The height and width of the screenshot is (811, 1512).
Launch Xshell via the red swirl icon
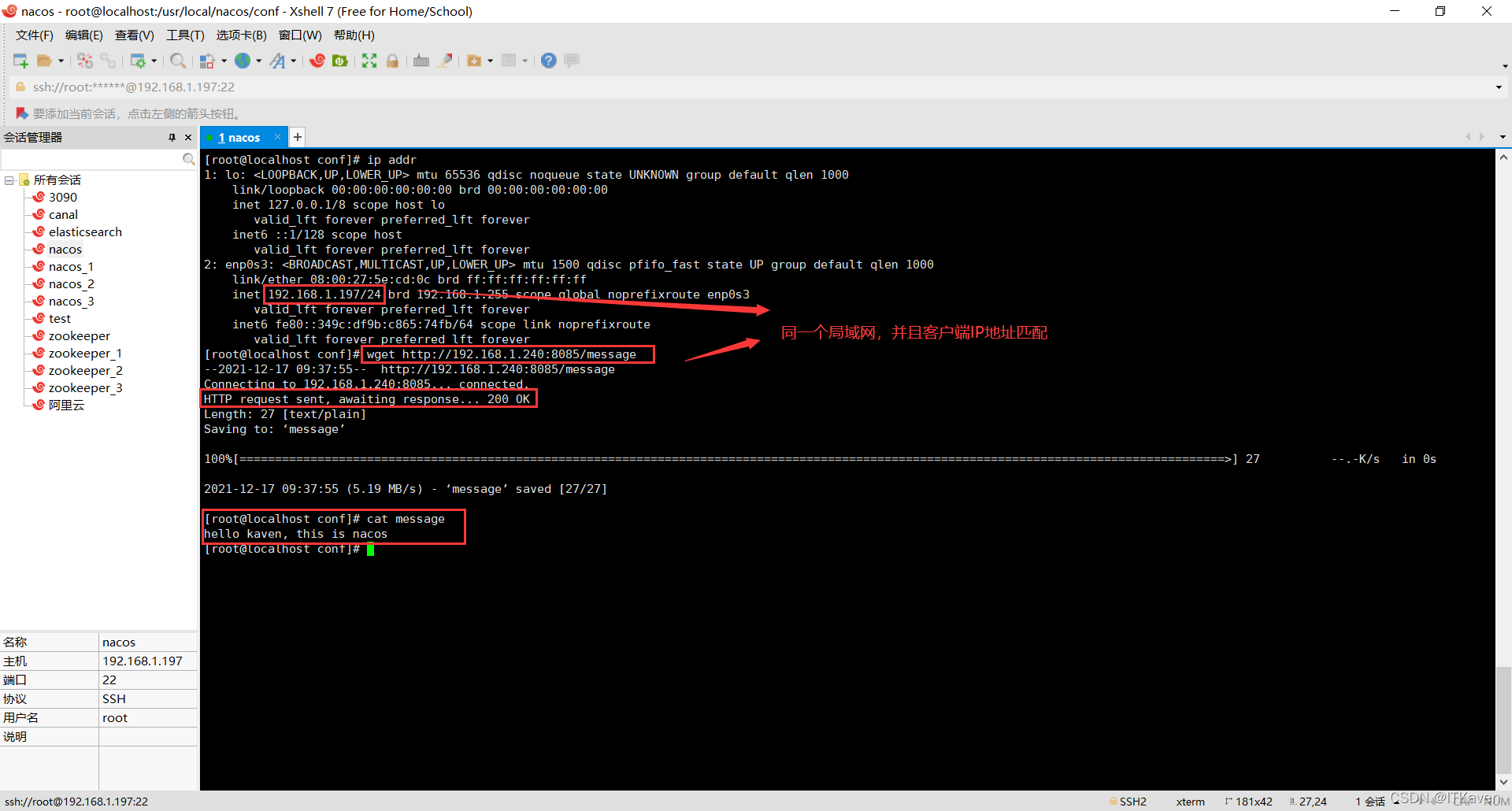(317, 61)
